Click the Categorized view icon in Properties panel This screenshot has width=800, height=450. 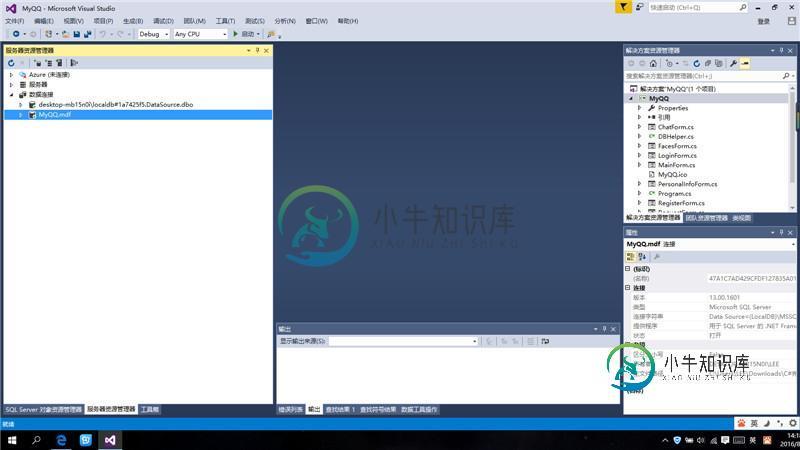point(631,257)
